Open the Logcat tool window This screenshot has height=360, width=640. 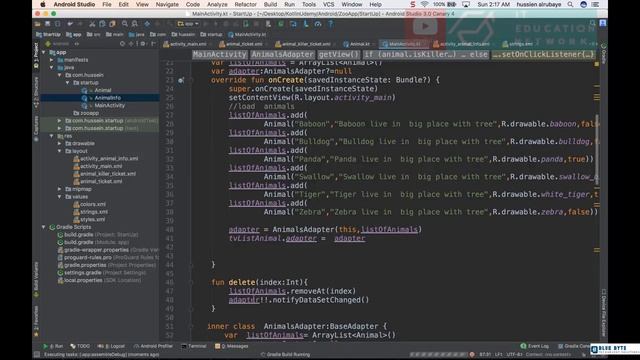(111, 346)
